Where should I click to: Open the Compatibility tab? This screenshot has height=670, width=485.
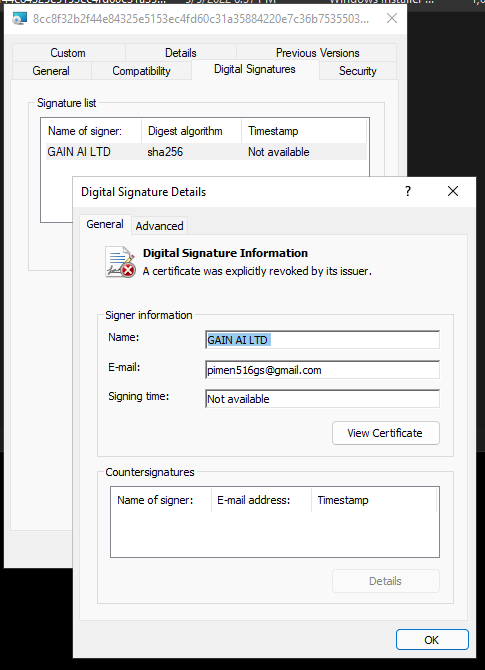pos(141,71)
